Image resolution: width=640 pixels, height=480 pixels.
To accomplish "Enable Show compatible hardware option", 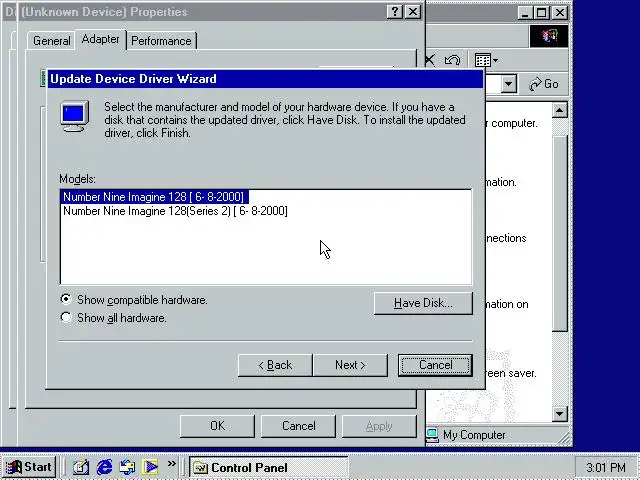I will tap(133, 300).
